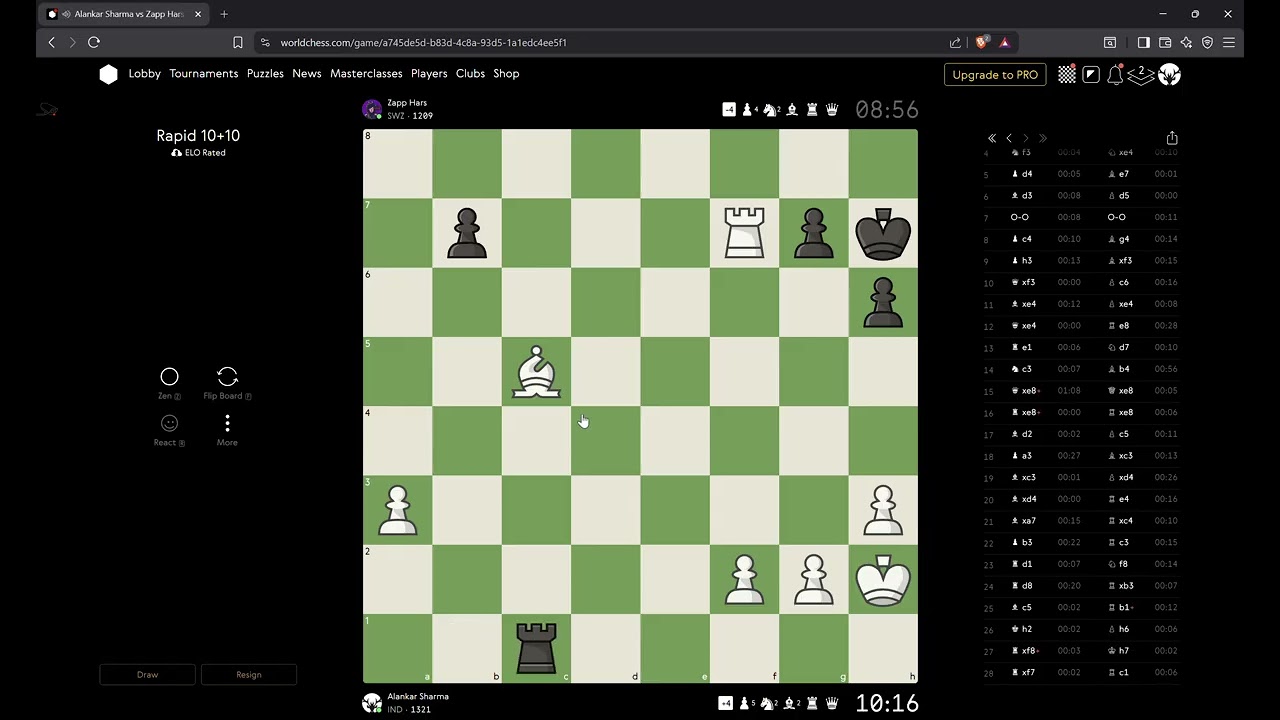Viewport: 1280px width, 720px height.
Task: Select move 27 white 'xf8'
Action: 1028,651
